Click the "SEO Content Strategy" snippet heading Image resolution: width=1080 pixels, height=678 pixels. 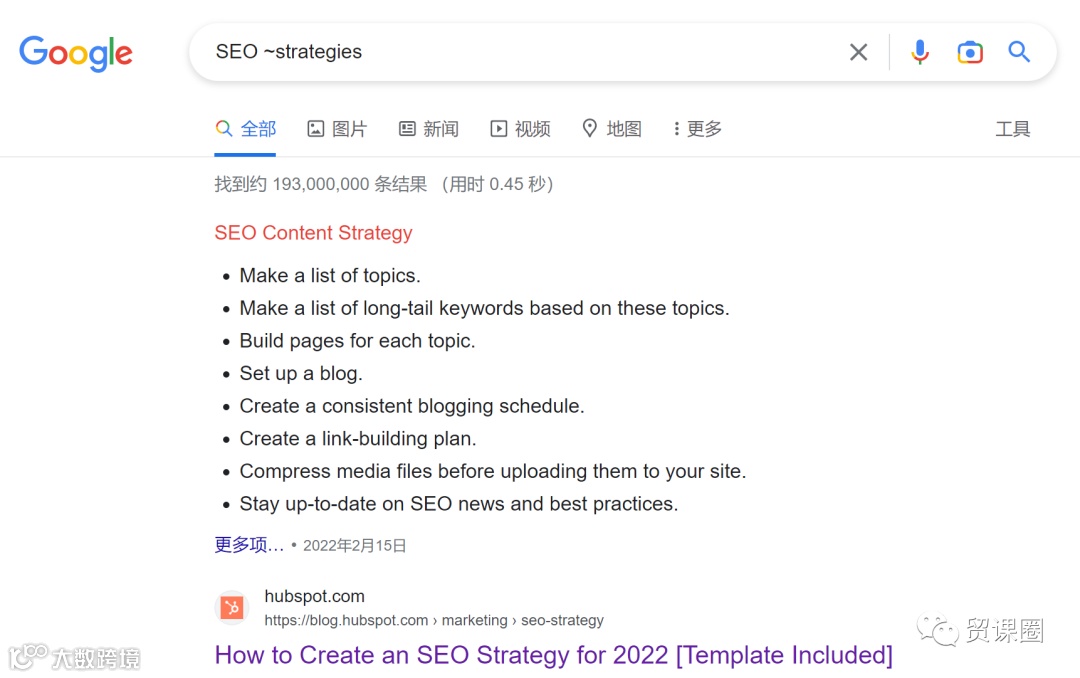pos(313,233)
